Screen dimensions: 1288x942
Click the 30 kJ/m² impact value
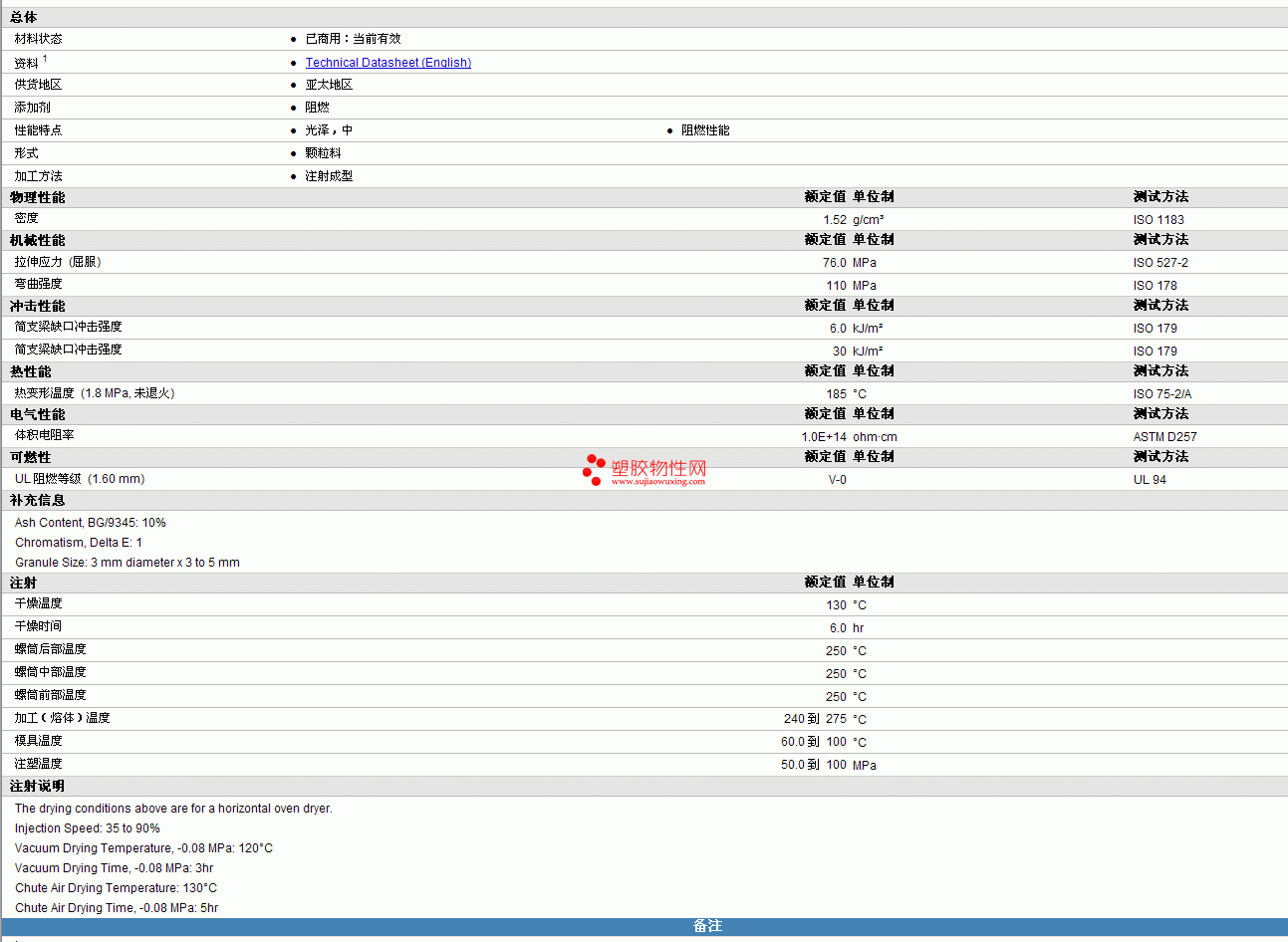(x=858, y=352)
